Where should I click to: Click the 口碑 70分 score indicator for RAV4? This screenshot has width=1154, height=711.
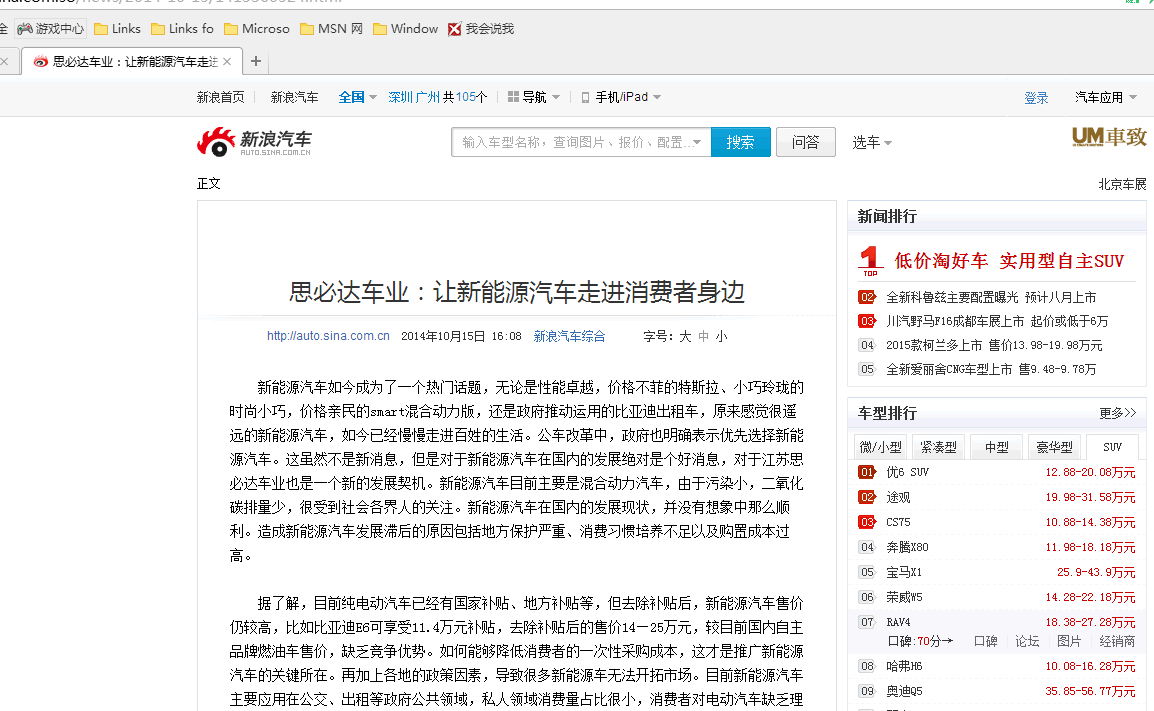[x=918, y=641]
